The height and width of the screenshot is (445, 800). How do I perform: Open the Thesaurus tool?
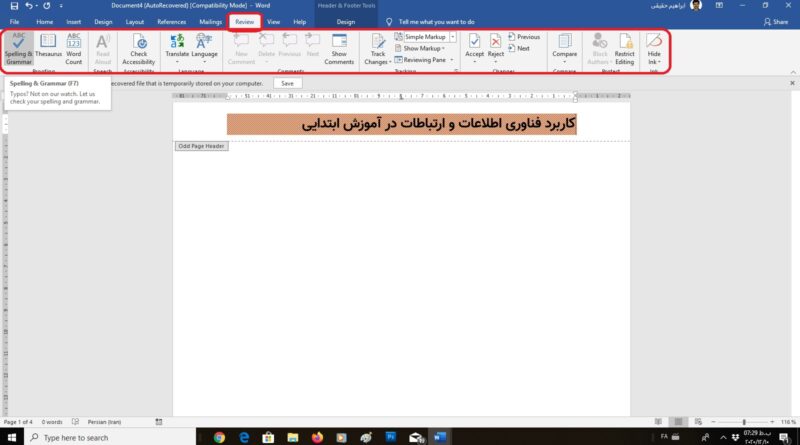point(48,49)
